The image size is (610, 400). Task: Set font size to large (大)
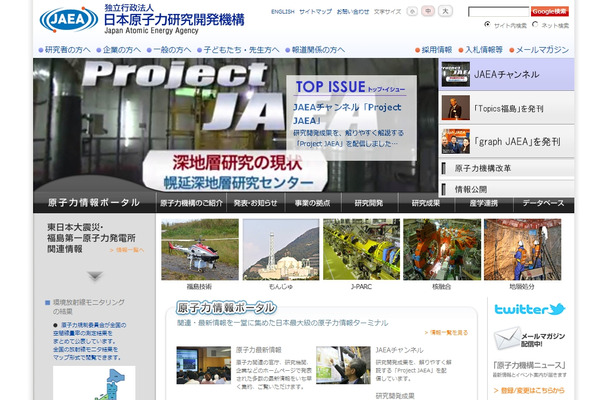click(x=445, y=11)
